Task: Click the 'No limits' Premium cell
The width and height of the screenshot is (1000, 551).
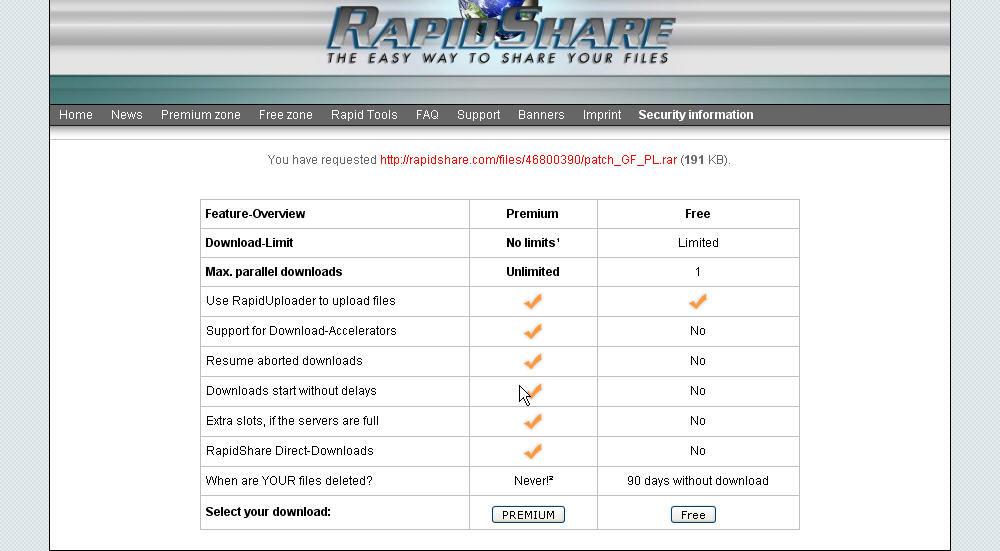Action: pyautogui.click(x=533, y=242)
